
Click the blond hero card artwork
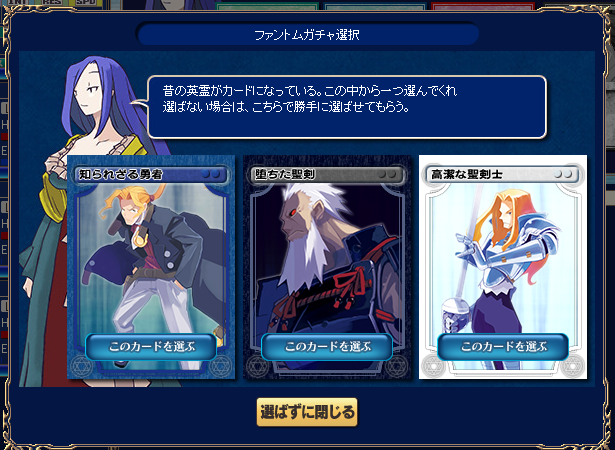tap(151, 259)
